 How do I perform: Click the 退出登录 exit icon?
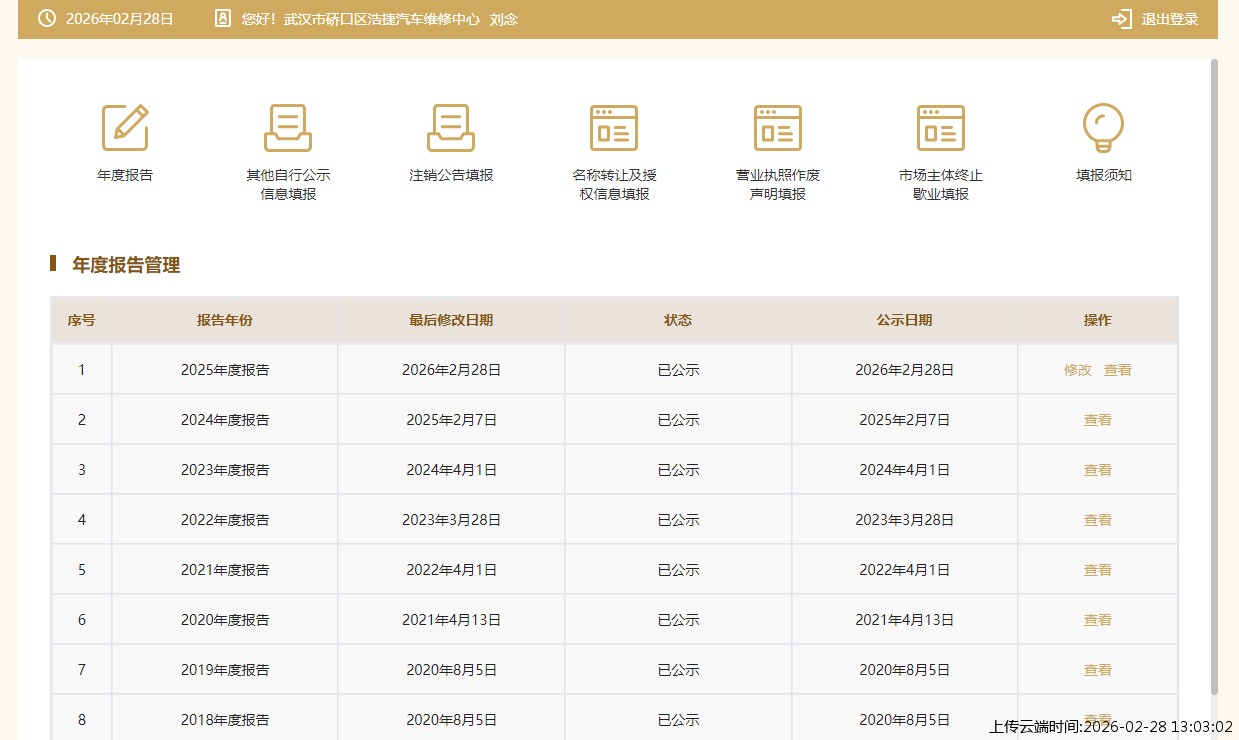pos(1121,19)
